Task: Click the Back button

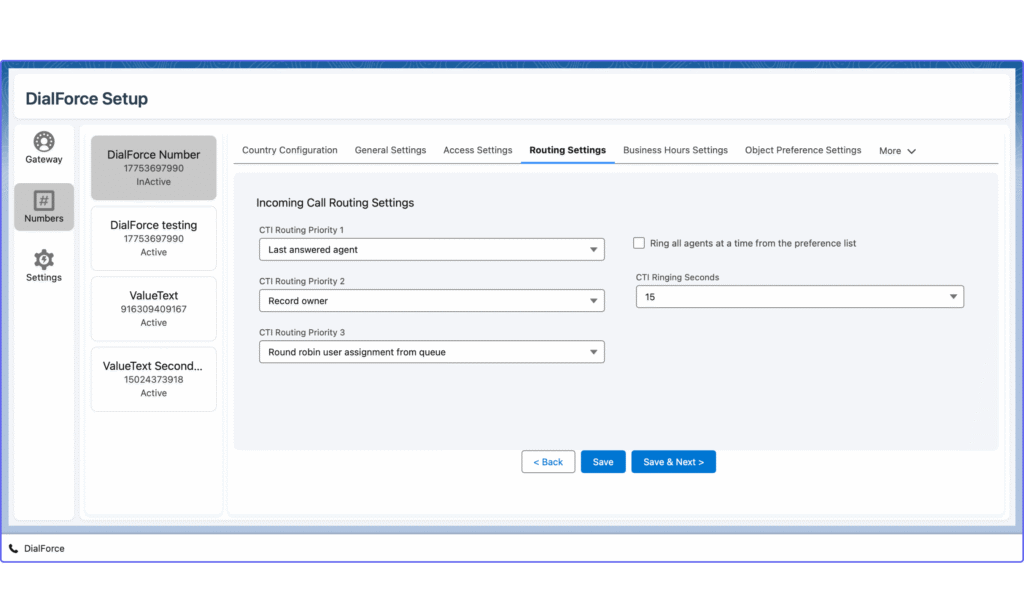Action: click(x=548, y=462)
